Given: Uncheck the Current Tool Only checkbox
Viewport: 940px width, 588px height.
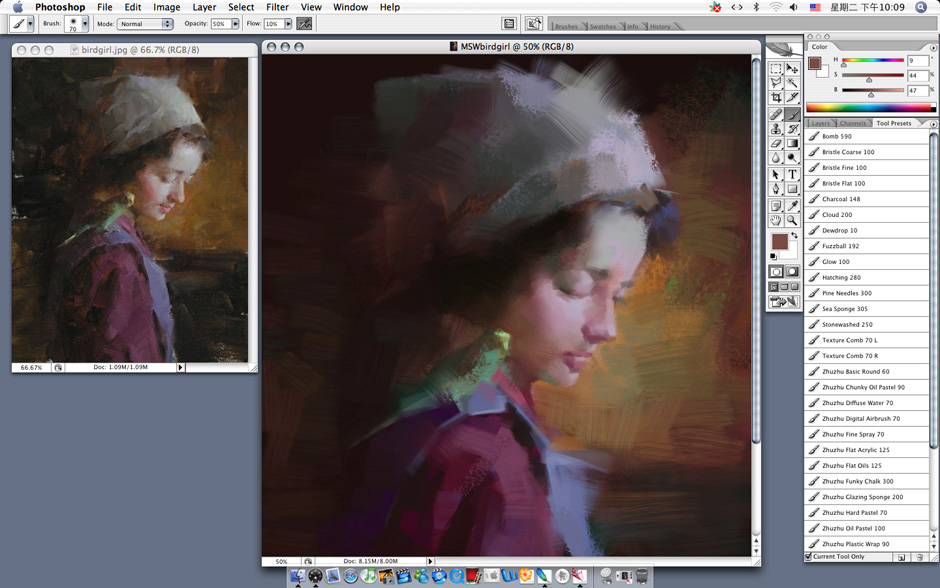Looking at the screenshot, I should coord(808,557).
